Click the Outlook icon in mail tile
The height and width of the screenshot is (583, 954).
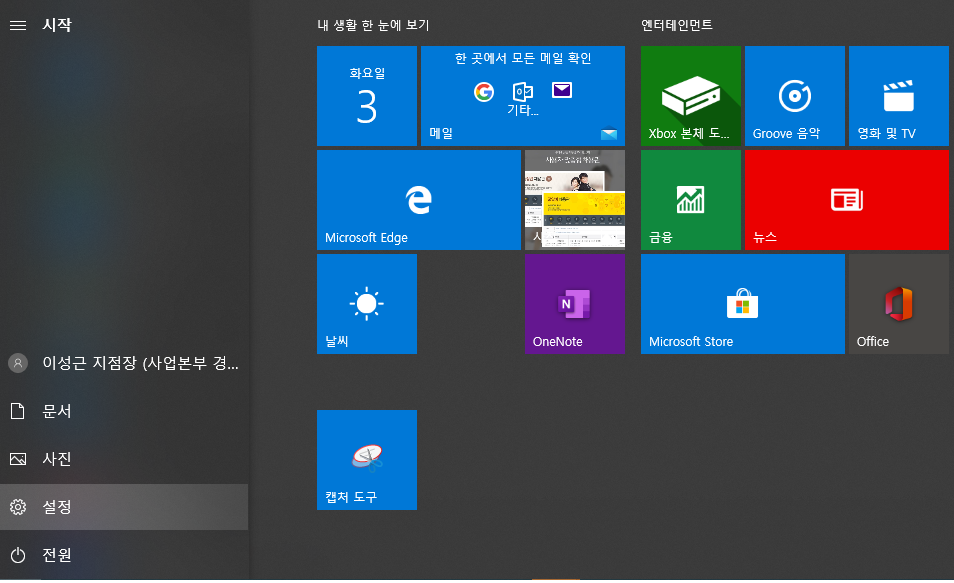[523, 92]
